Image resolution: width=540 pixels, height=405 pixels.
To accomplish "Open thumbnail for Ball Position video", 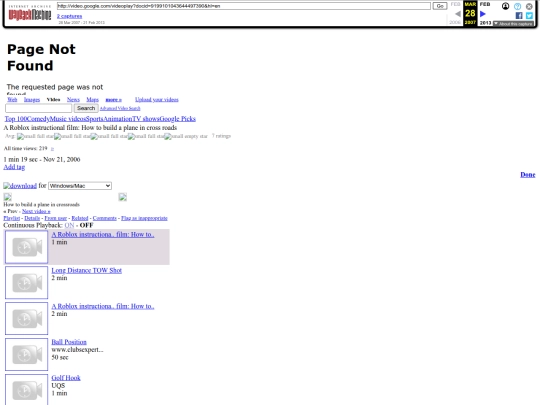I will [x=27, y=354].
